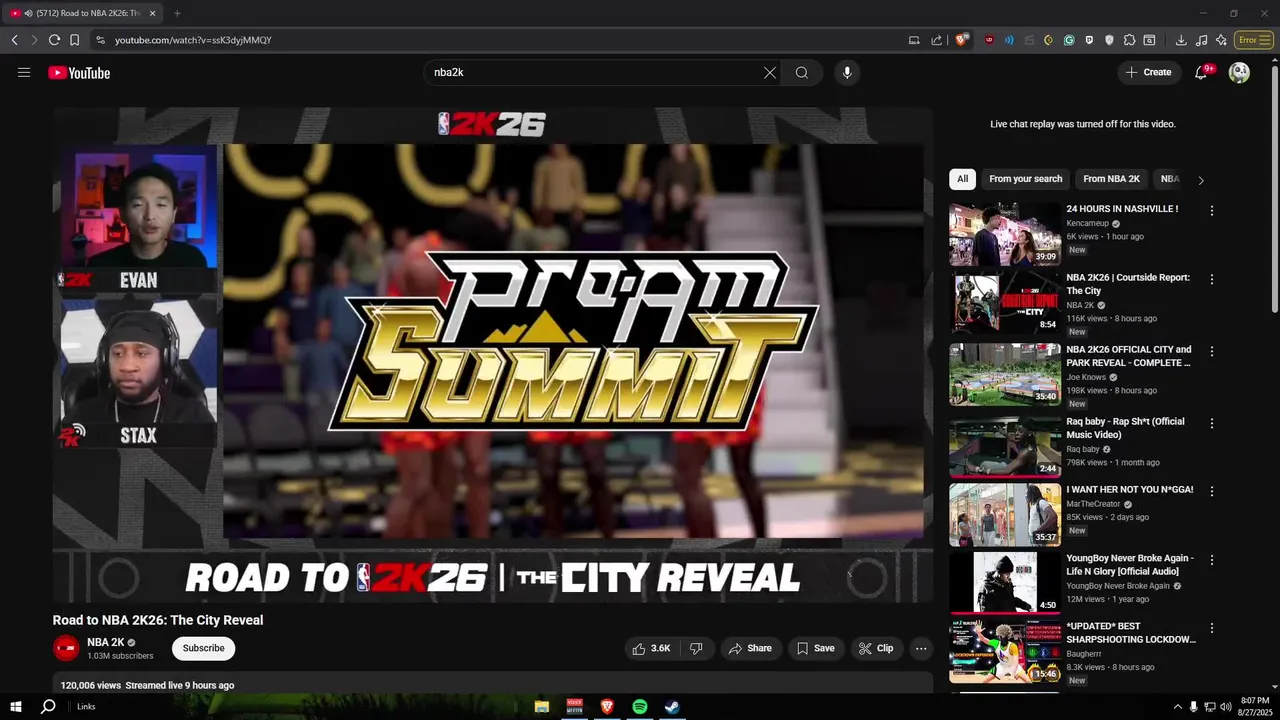The height and width of the screenshot is (720, 1280).
Task: Open options for OFFICIAL CITY and PARK REVEAL
Action: pyautogui.click(x=1211, y=351)
